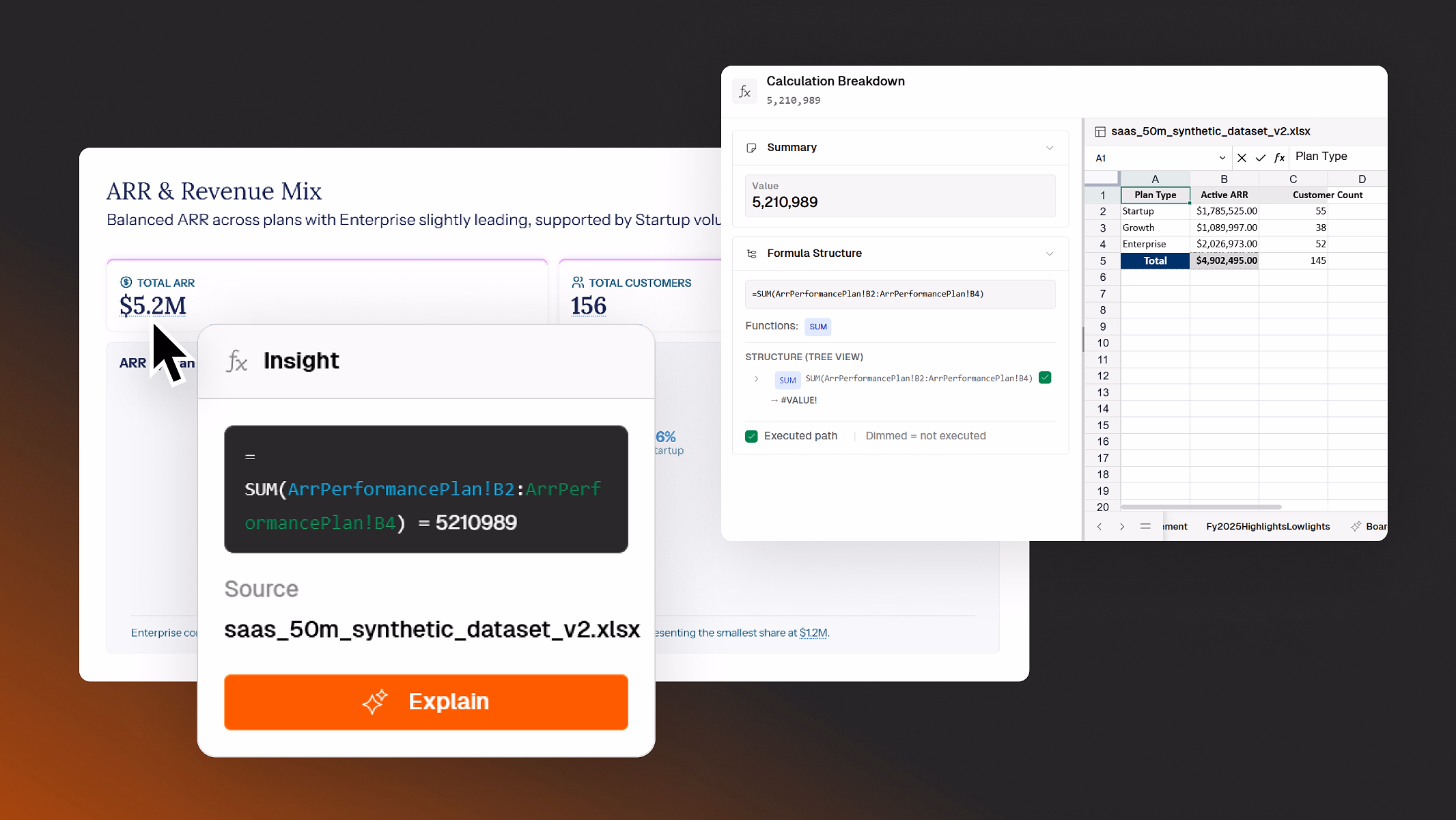Click the source filename in Insight popup
This screenshot has height=820, width=1456.
tap(432, 629)
